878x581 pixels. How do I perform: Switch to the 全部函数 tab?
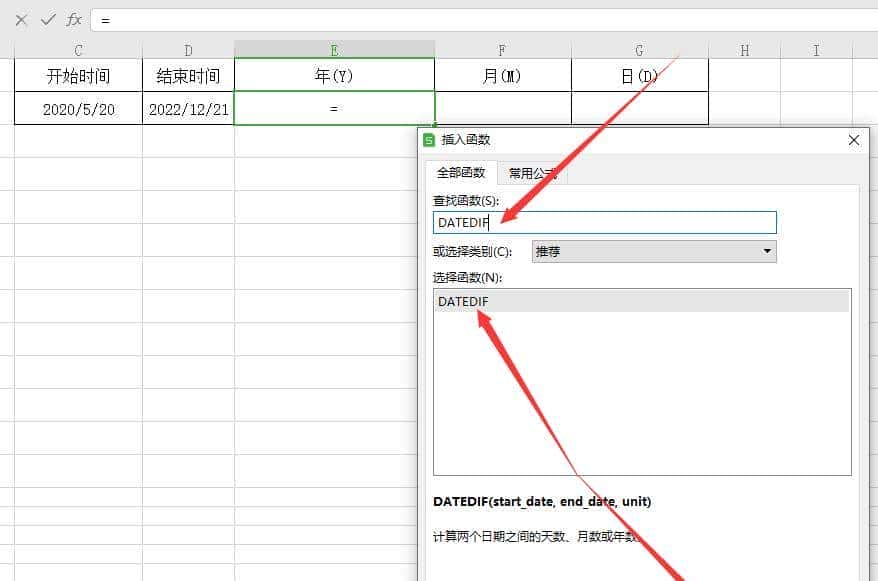[461, 173]
